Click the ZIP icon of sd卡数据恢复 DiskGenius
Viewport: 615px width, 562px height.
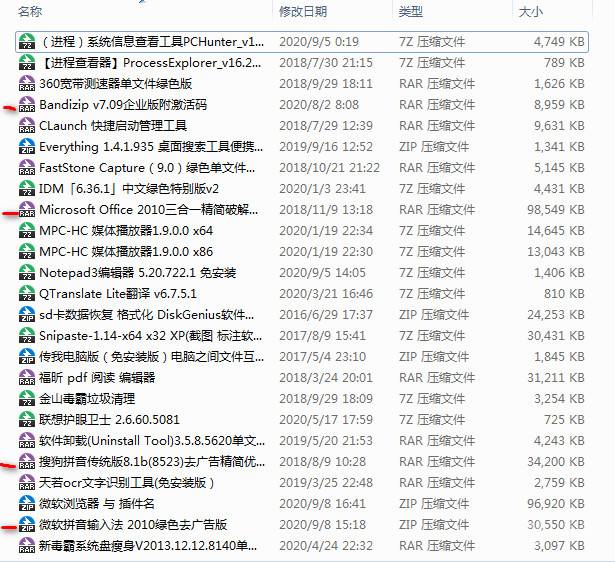[27, 315]
